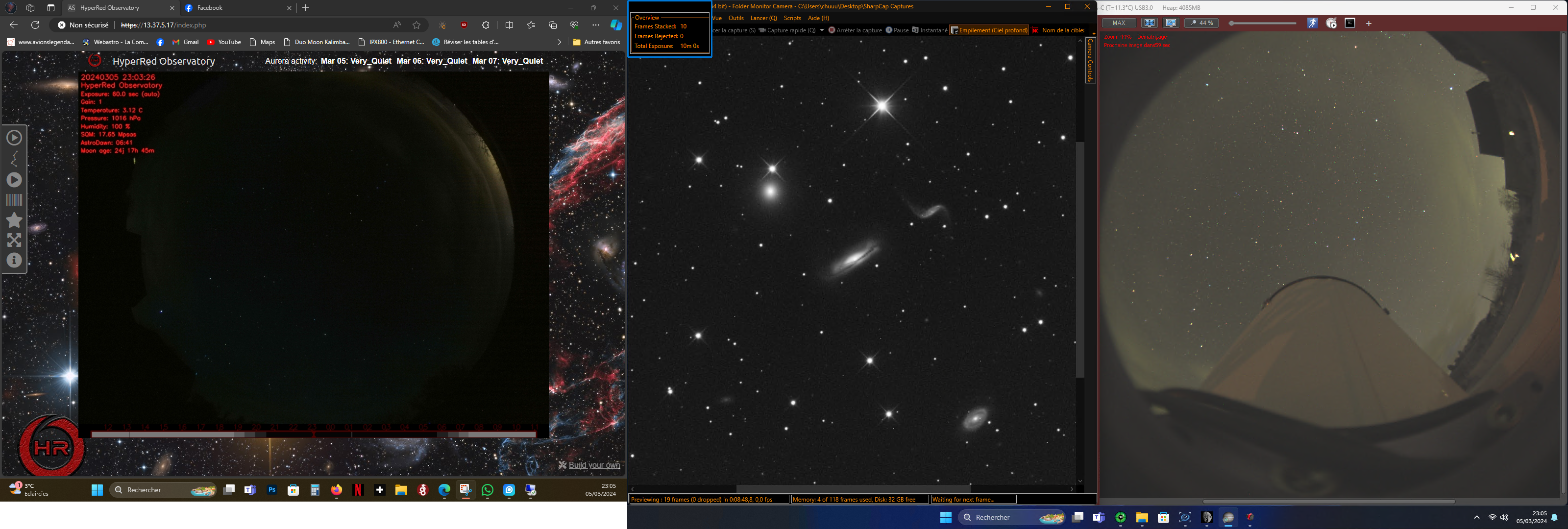Click Instantané in SharpCap toolbar
1568x529 pixels.
(x=930, y=30)
